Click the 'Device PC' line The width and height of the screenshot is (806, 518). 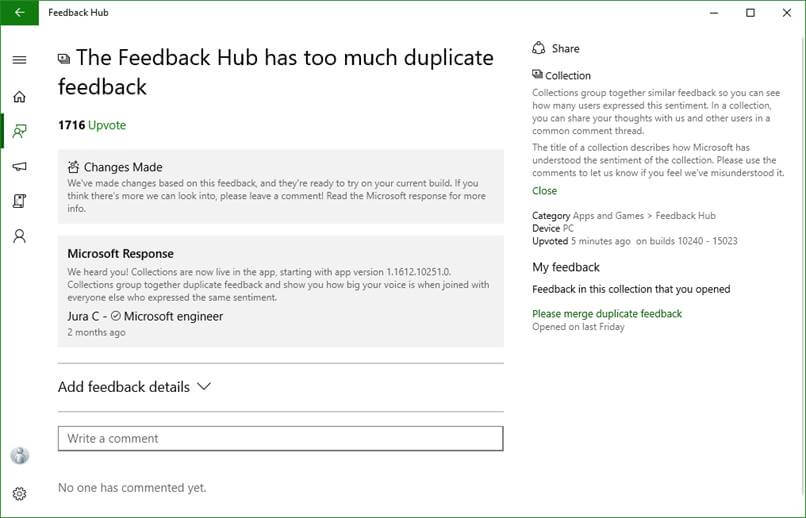click(553, 228)
